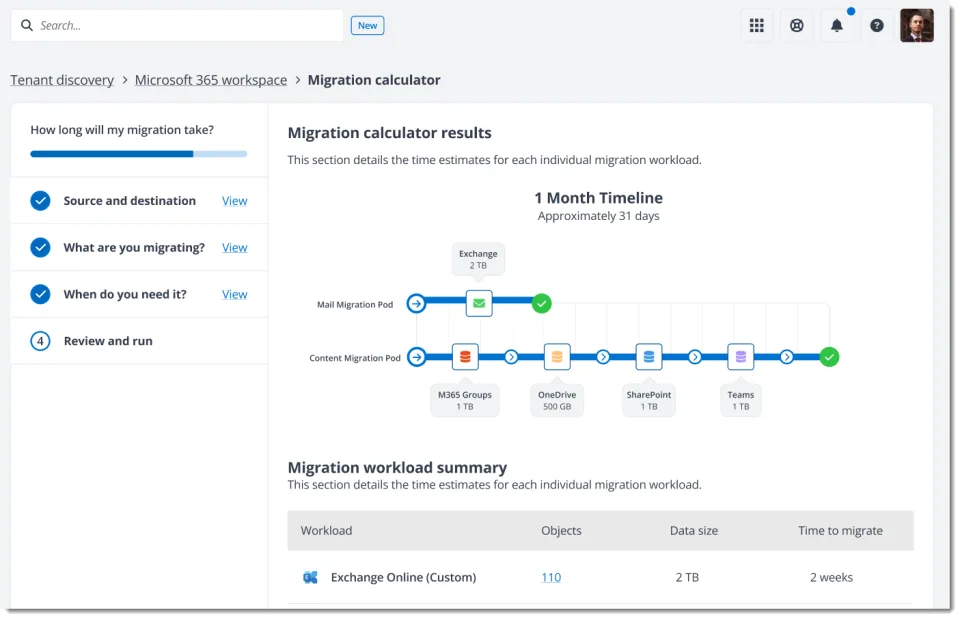Open the notifications bell
This screenshot has width=960, height=619.
(x=837, y=25)
